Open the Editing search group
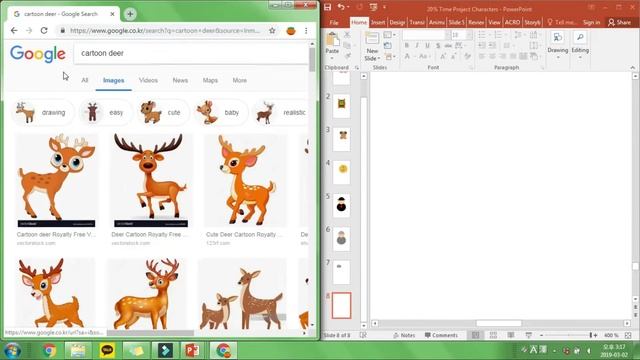Image resolution: width=640 pixels, height=360 pixels. pyautogui.click(x=580, y=45)
